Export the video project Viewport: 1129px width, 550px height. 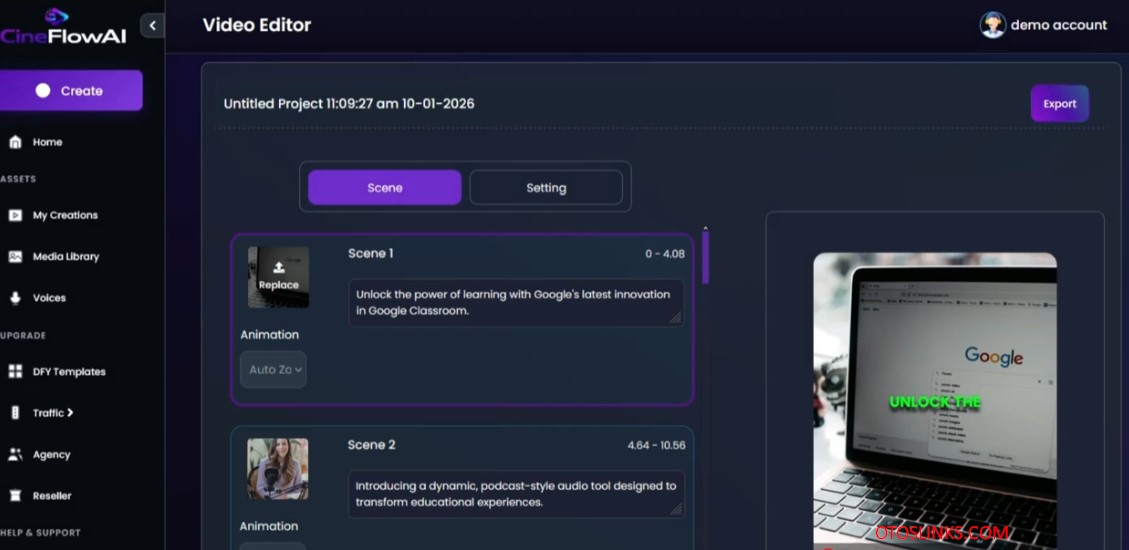click(x=1059, y=104)
